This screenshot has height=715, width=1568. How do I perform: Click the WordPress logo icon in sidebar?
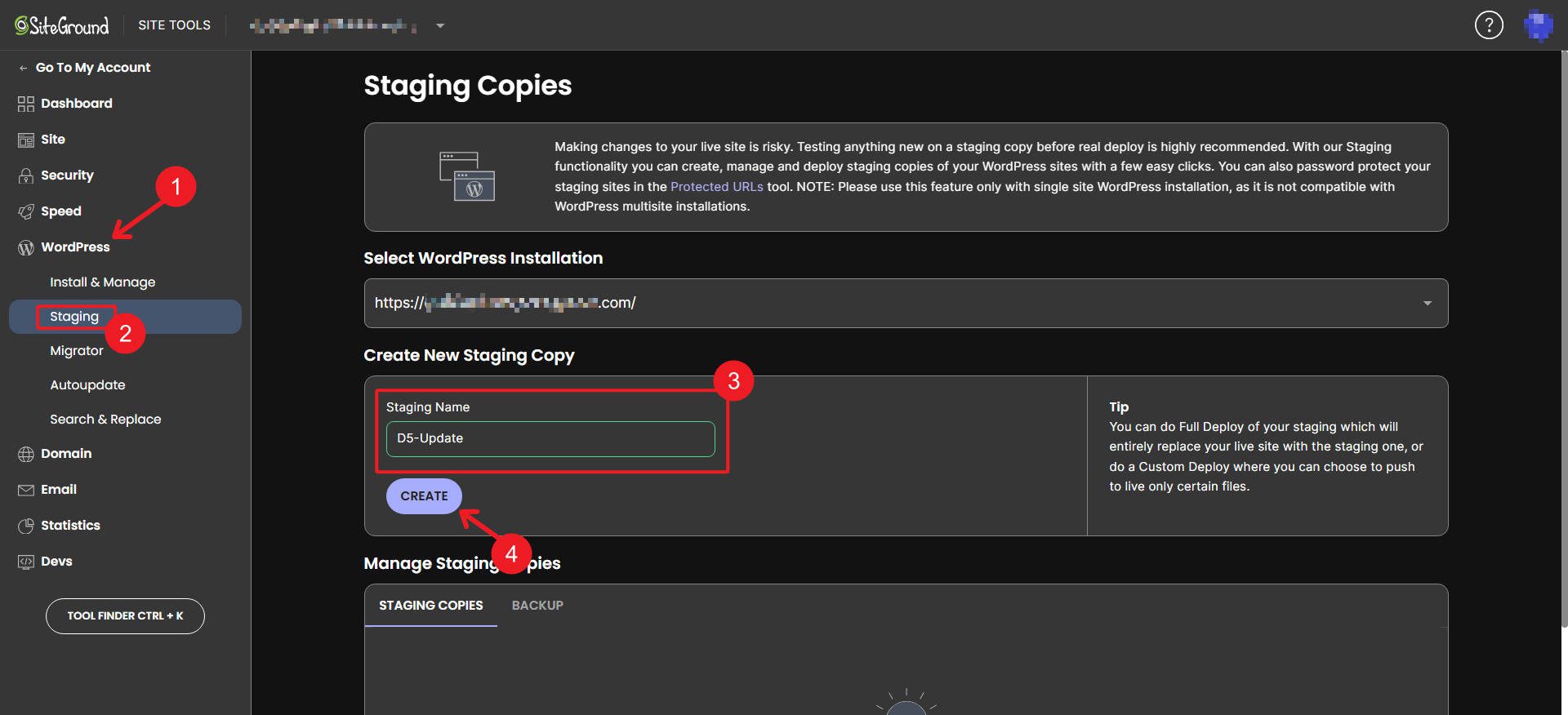tap(26, 247)
